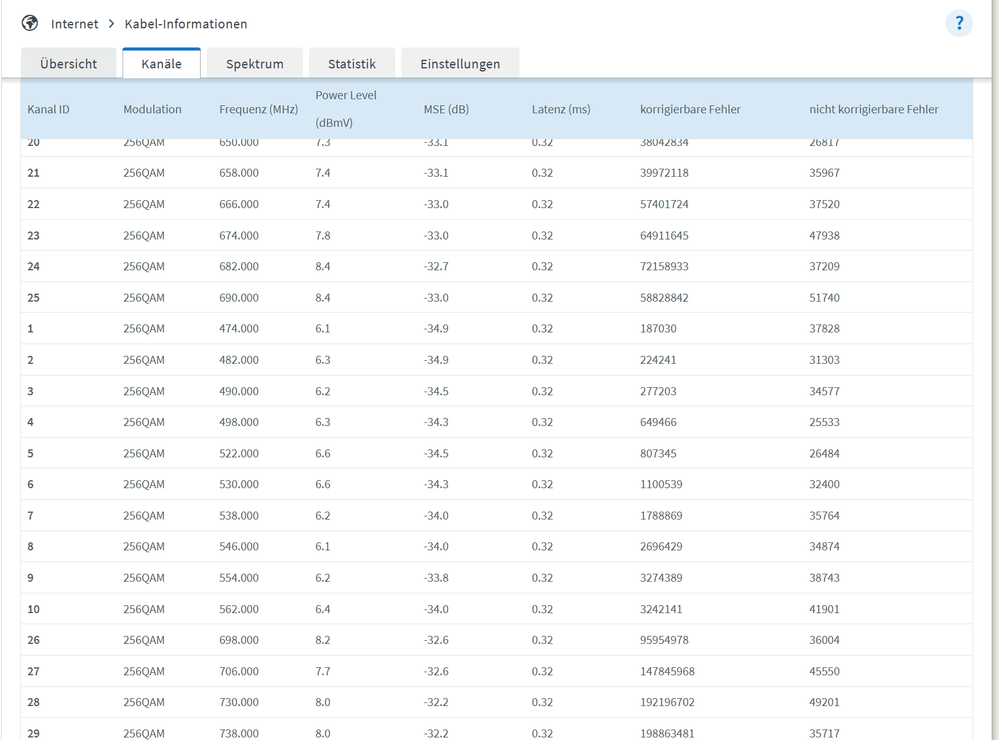The width and height of the screenshot is (999, 740).
Task: Click frequency 690.000 cell
Action: pyautogui.click(x=239, y=298)
